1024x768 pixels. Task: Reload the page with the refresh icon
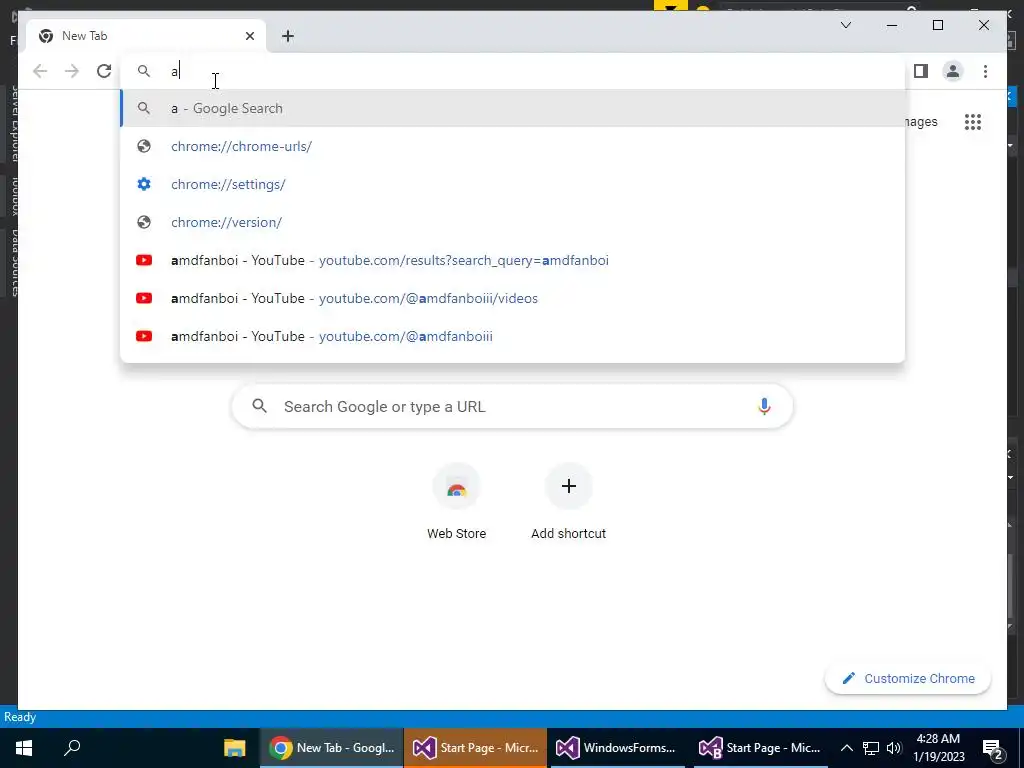point(104,71)
